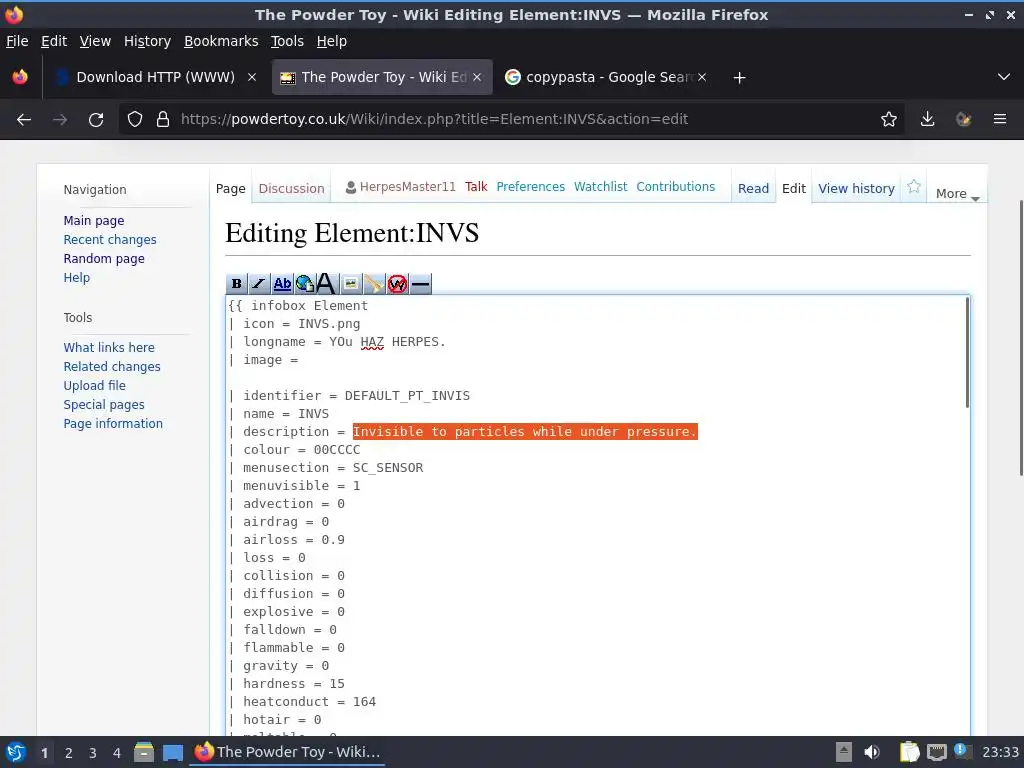Apply italic formatting in wiki toolbar

pyautogui.click(x=259, y=283)
